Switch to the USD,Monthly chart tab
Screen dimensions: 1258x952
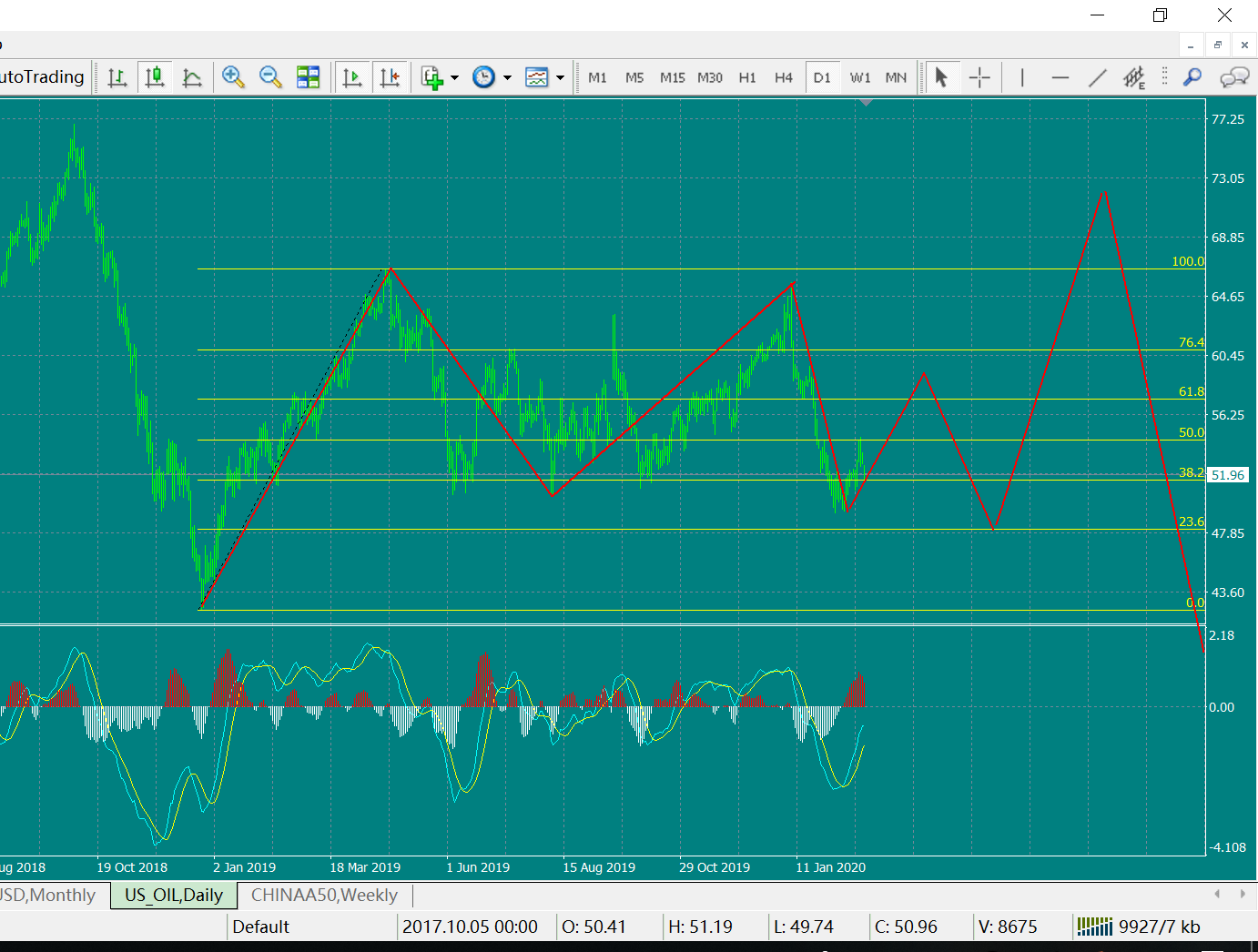coord(48,895)
